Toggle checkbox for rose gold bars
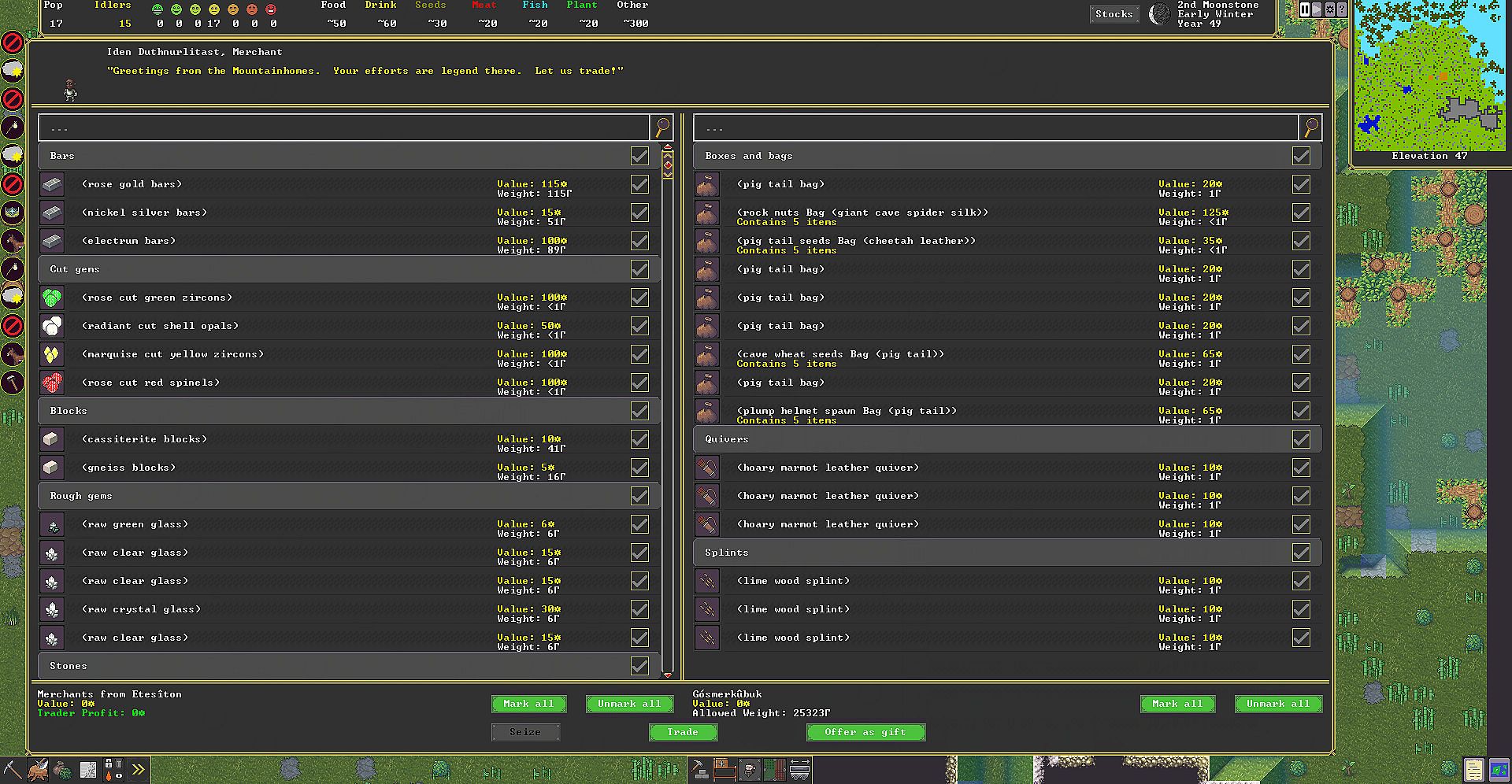The height and width of the screenshot is (784, 1512). [639, 184]
